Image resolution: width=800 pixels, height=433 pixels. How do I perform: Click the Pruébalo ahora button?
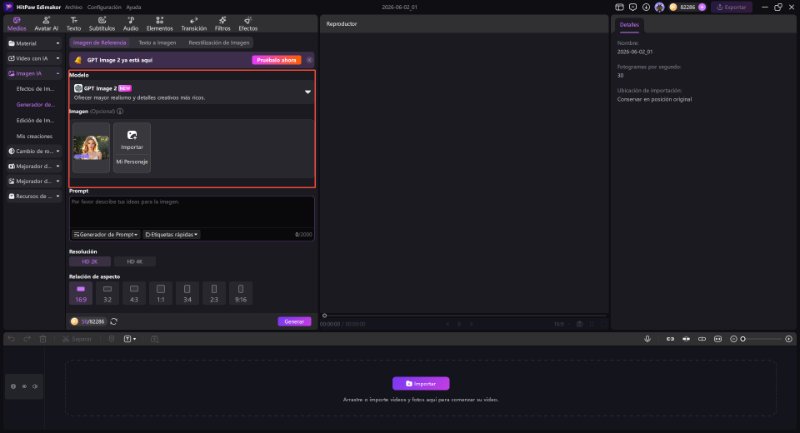(277, 60)
